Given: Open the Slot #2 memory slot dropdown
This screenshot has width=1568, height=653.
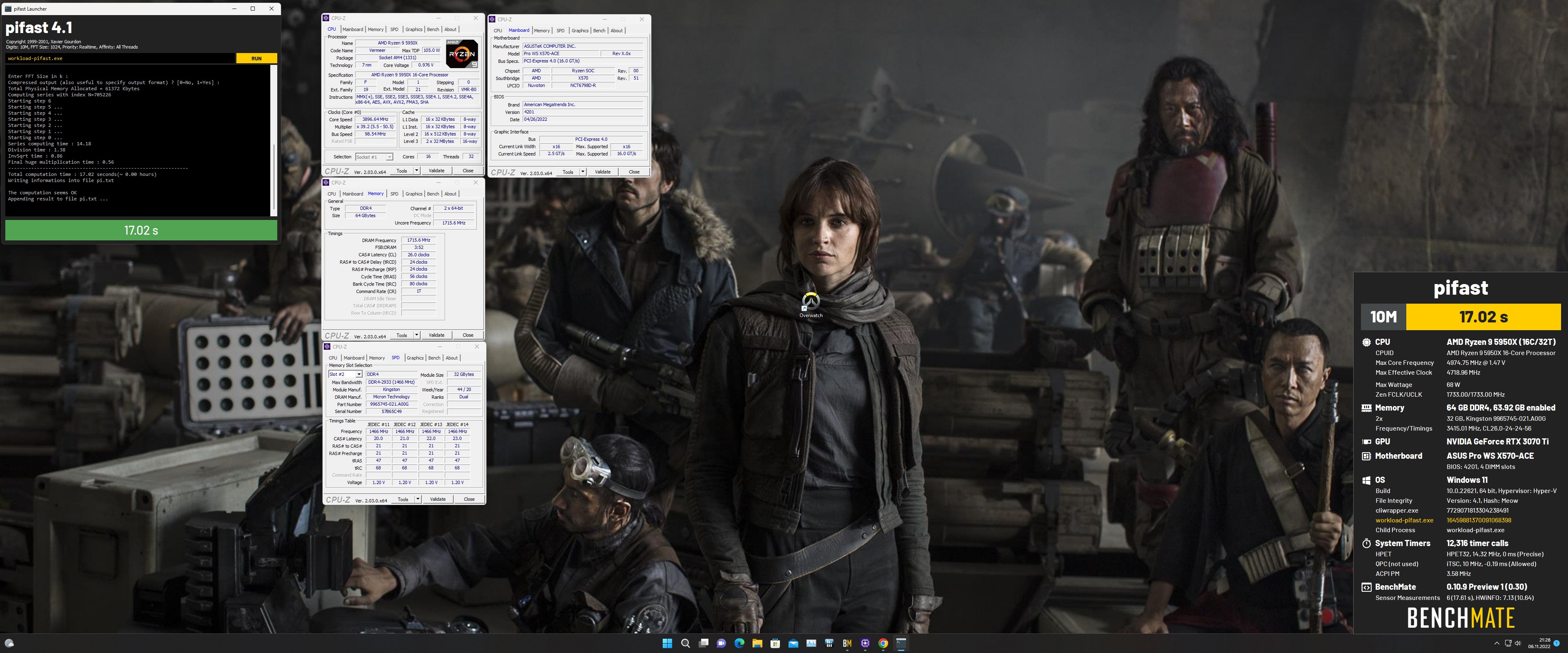Looking at the screenshot, I should pyautogui.click(x=359, y=374).
